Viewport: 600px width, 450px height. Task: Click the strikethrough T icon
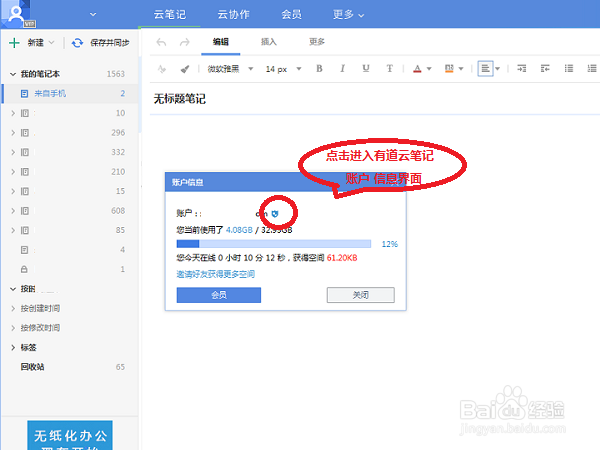(x=390, y=68)
